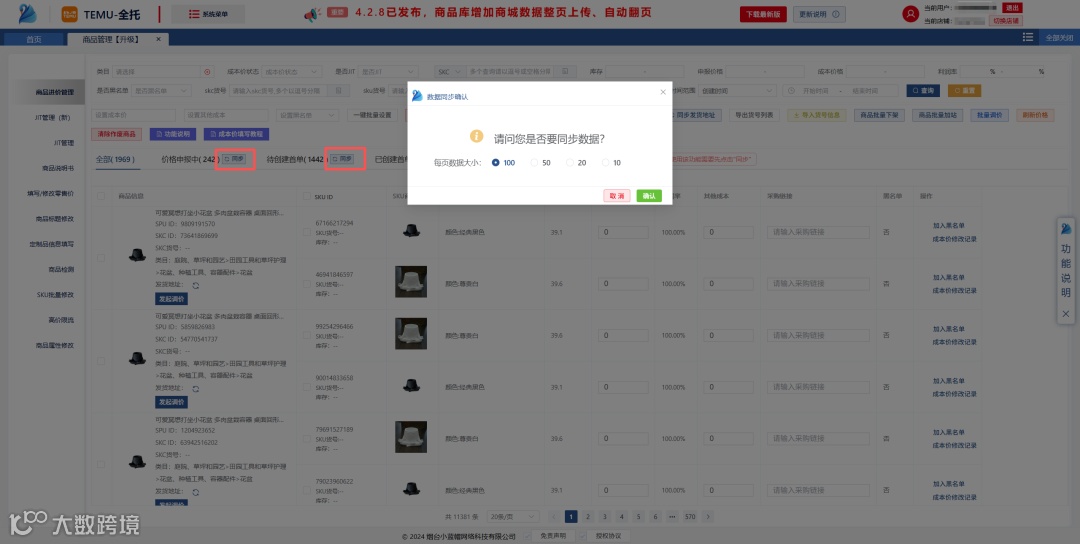Refresh 发货地址 for SPU 5859826983
The height and width of the screenshot is (544, 1080).
click(196, 388)
